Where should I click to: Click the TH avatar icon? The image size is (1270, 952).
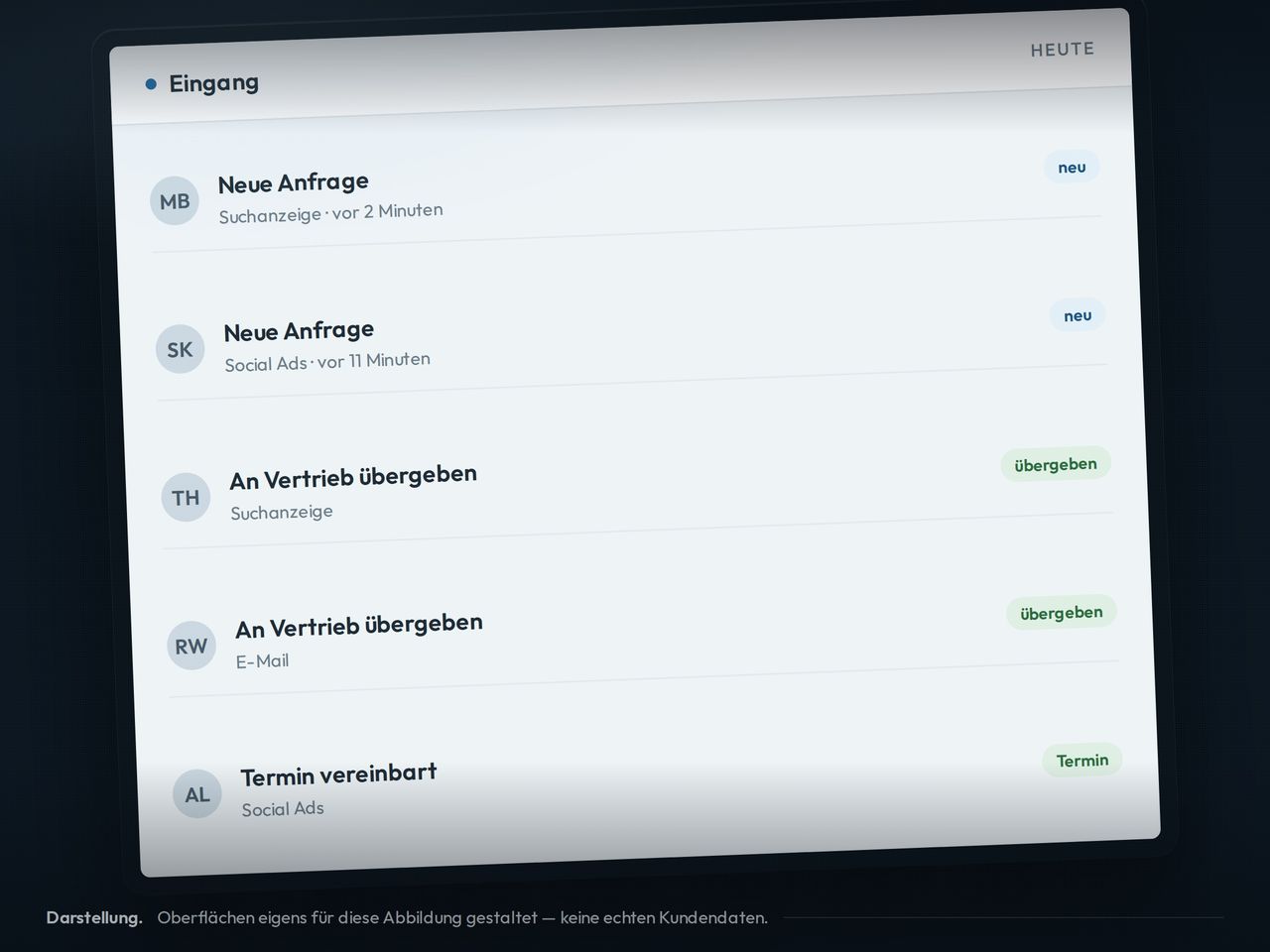(187, 498)
